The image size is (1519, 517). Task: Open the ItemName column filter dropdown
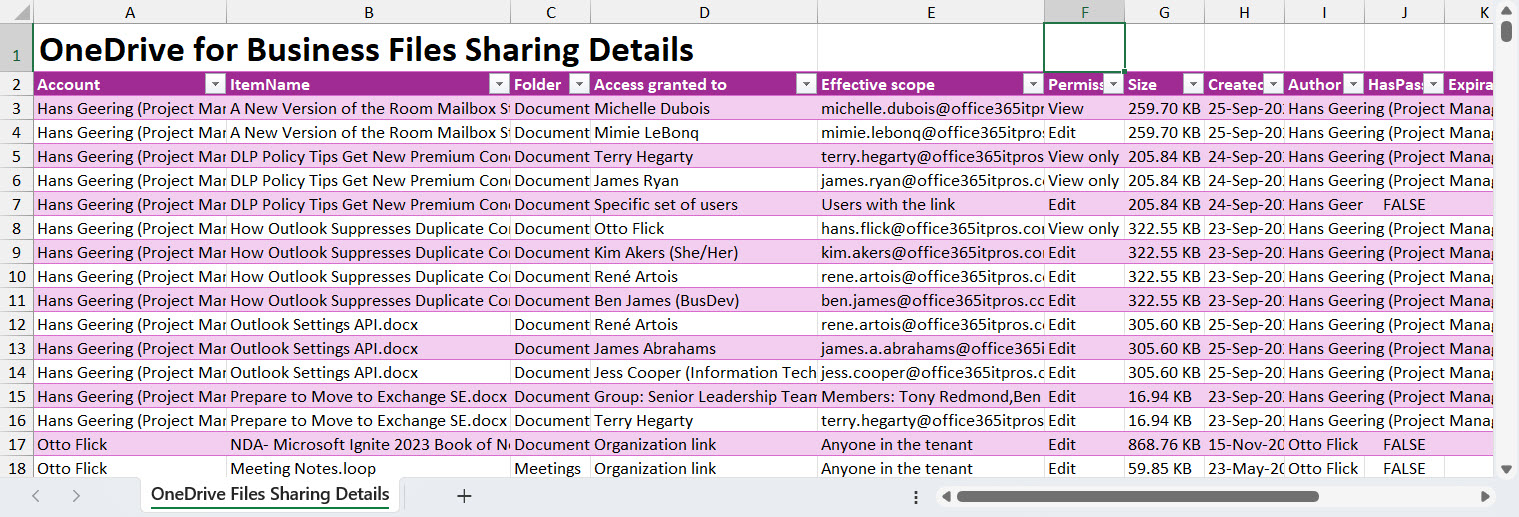coord(499,84)
